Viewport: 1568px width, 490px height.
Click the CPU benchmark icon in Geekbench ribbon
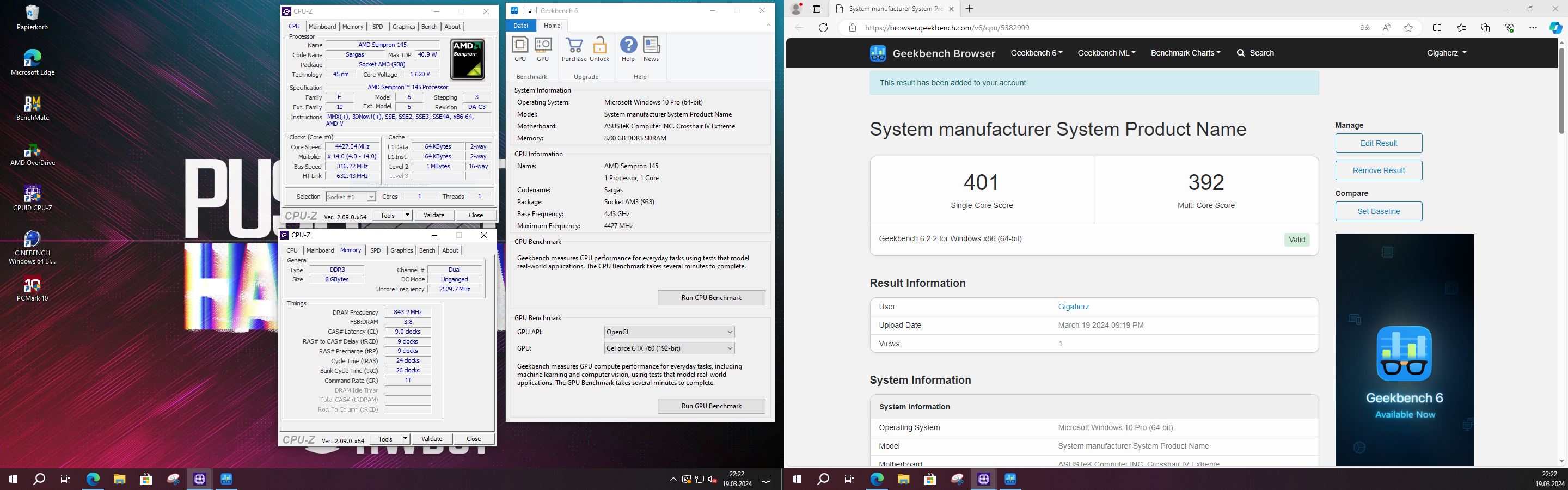tap(520, 50)
